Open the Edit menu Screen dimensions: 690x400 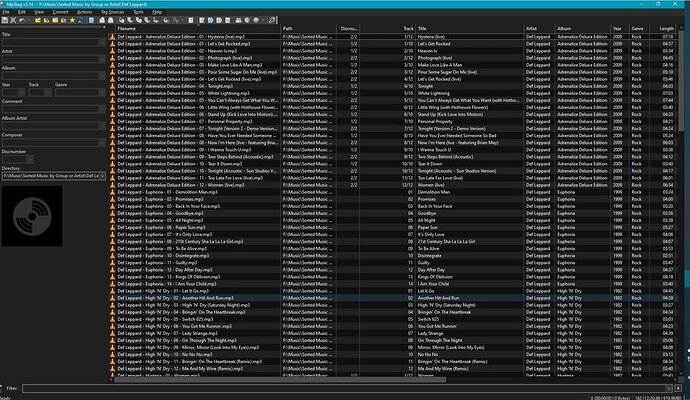22,12
